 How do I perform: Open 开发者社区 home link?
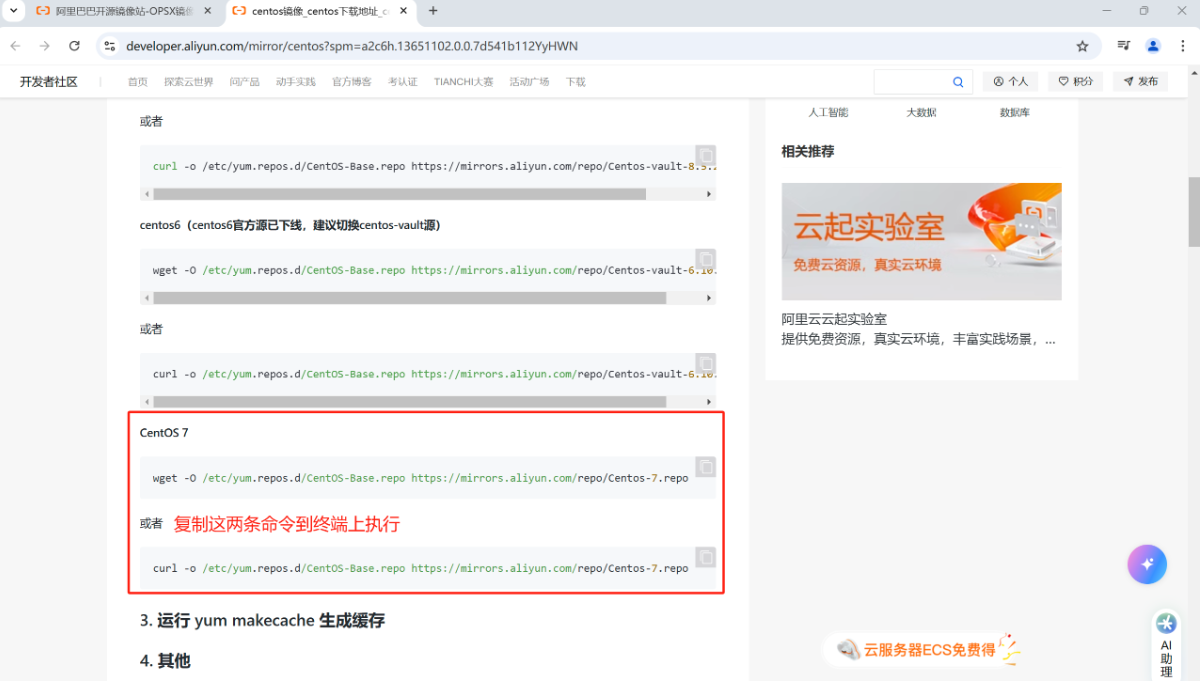click(x=49, y=82)
